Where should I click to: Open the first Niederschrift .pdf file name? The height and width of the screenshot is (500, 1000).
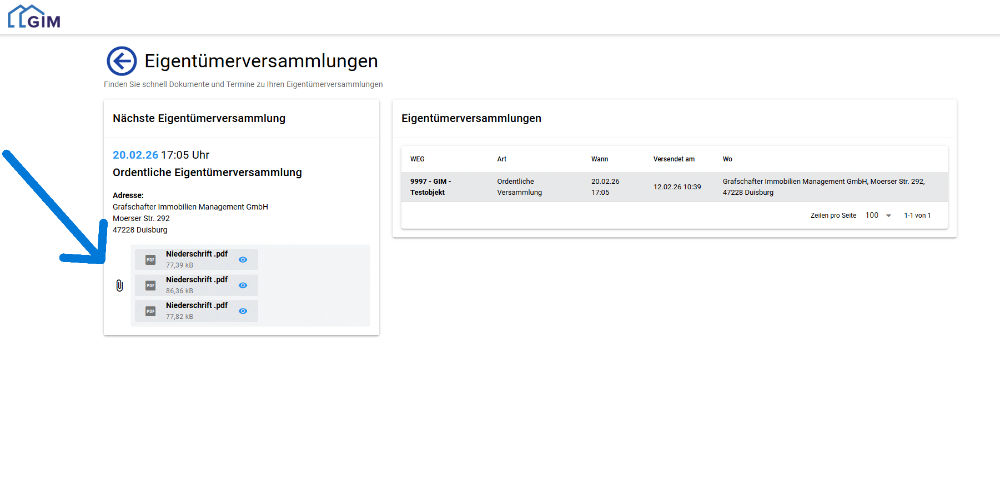point(196,254)
